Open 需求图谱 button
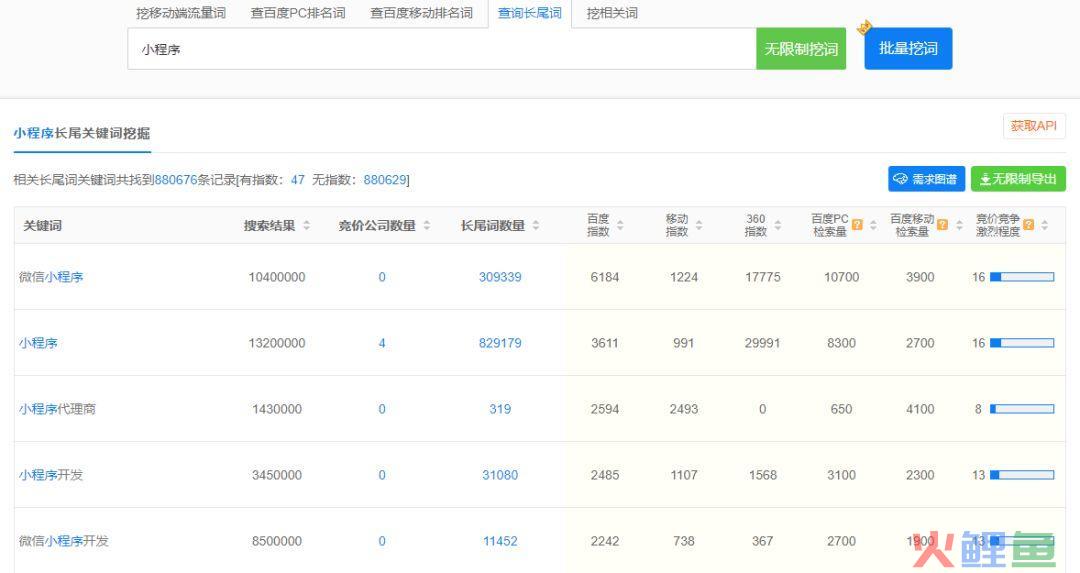This screenshot has width=1080, height=573. pos(926,179)
